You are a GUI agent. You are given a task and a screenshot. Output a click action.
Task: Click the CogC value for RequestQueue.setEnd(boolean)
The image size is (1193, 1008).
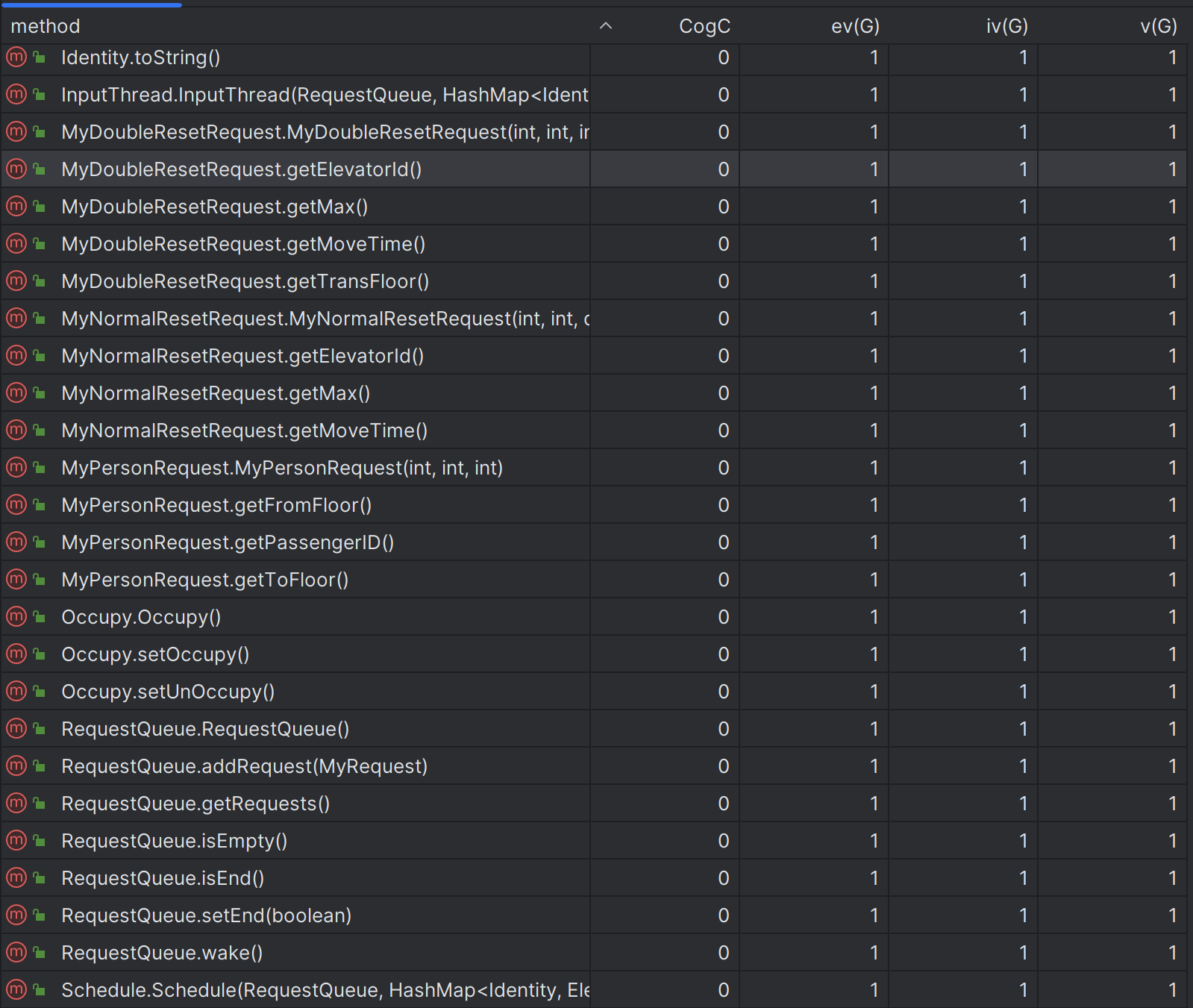723,915
